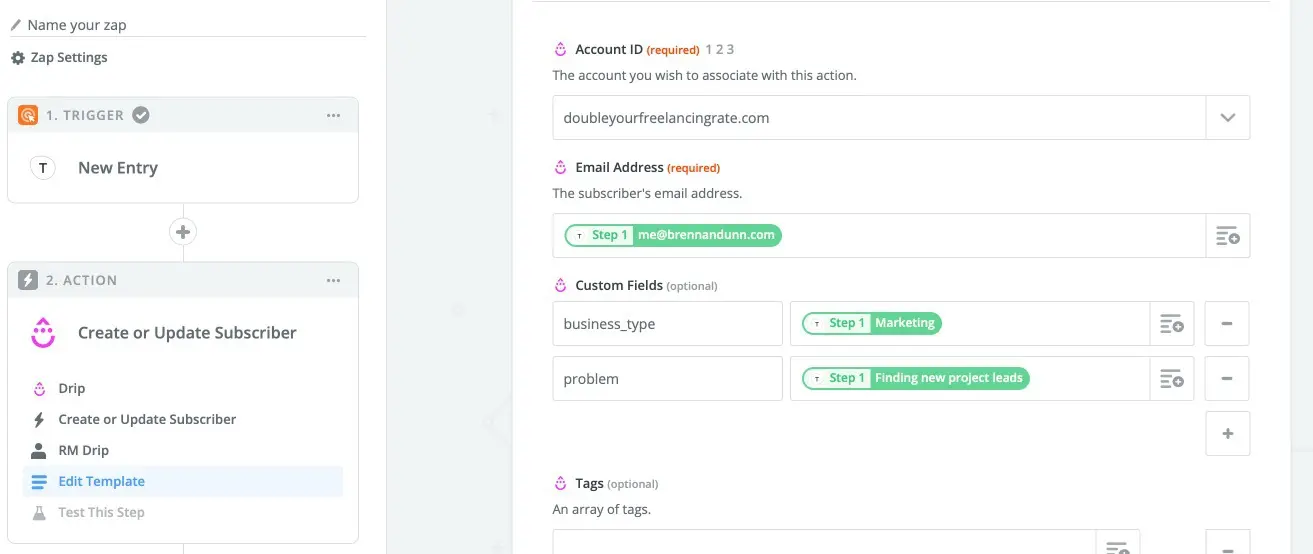Click the trigger step checkmark icon
This screenshot has width=1313, height=554.
pyautogui.click(x=141, y=115)
